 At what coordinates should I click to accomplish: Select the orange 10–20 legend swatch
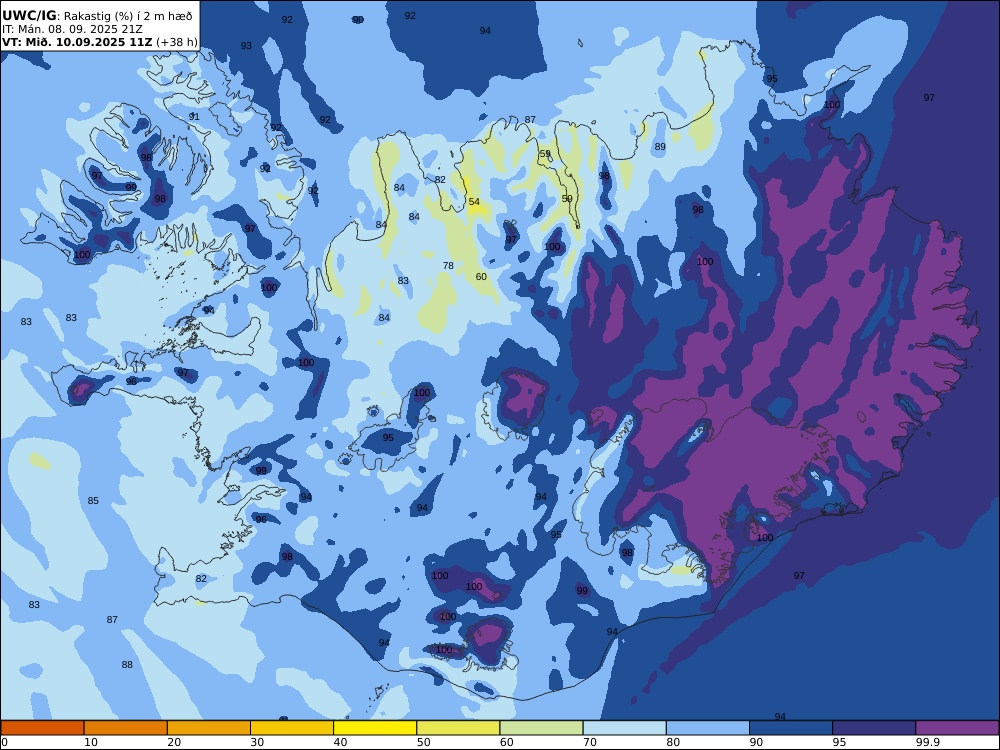coord(126,728)
